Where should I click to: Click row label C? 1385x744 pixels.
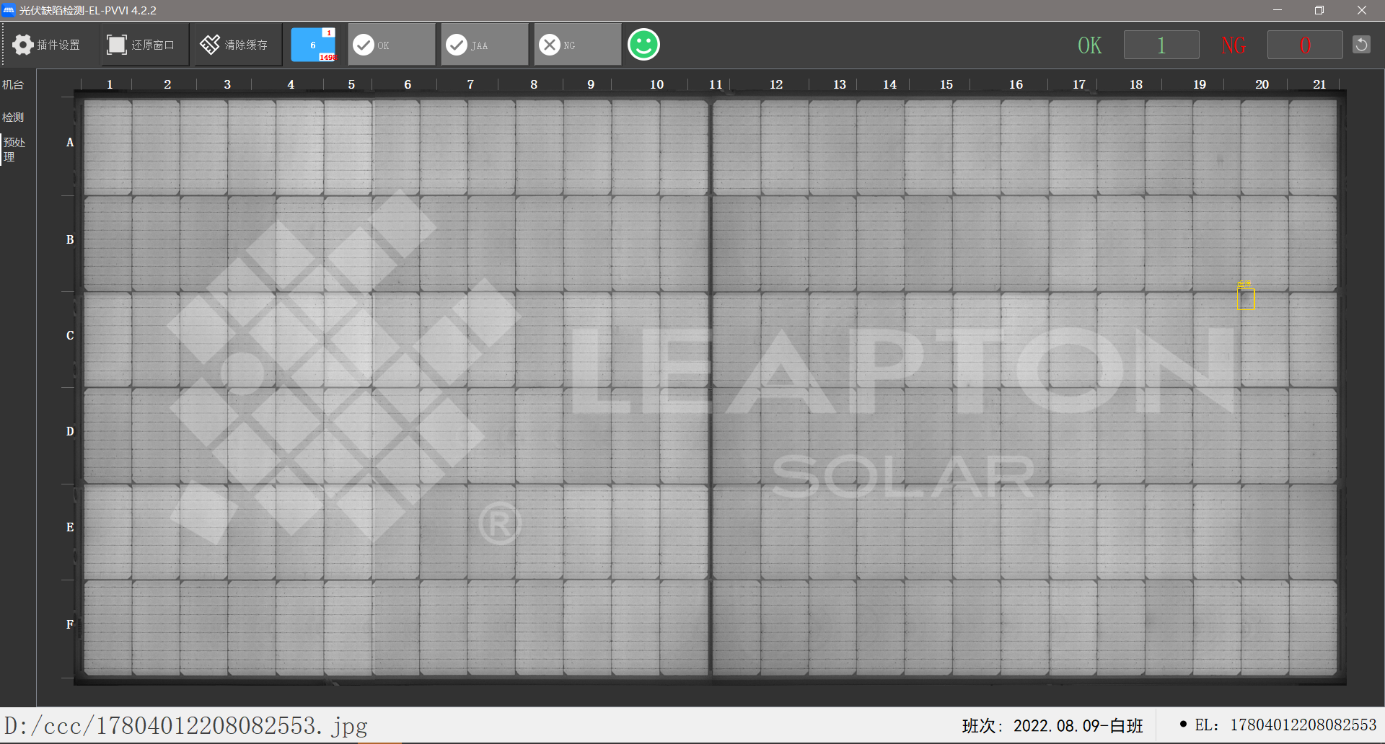click(70, 336)
